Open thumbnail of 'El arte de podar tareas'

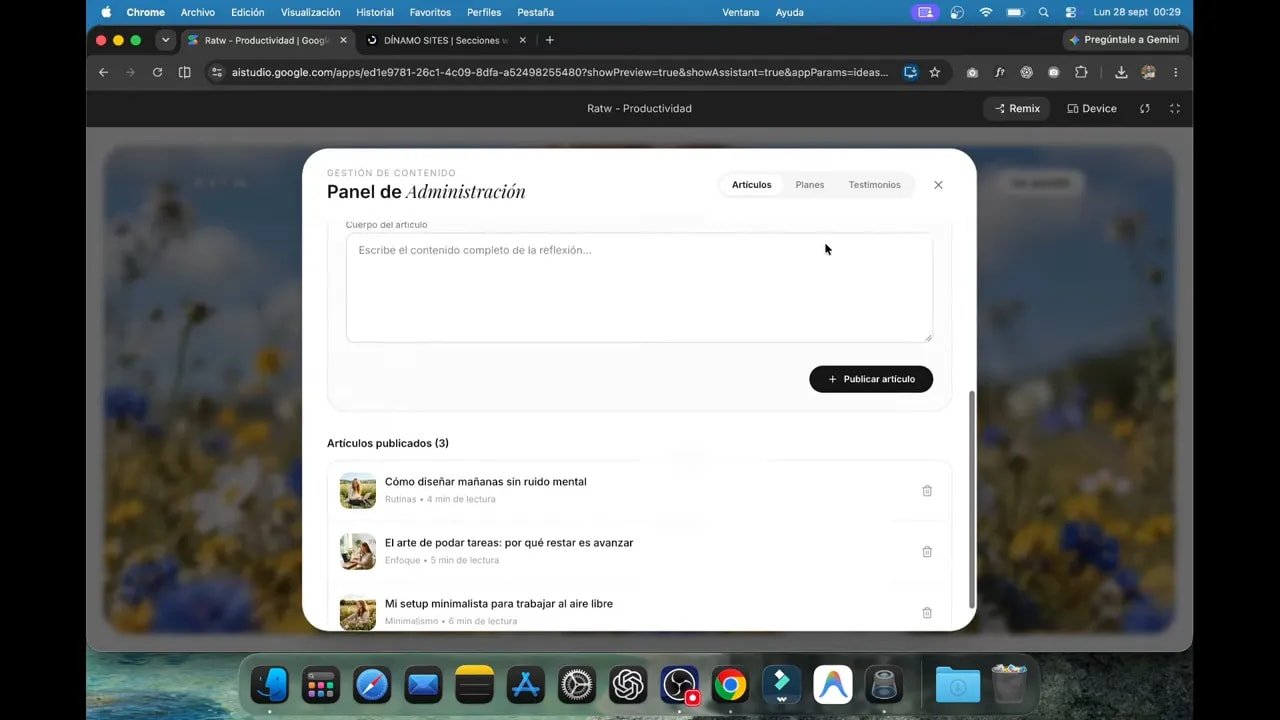point(358,551)
